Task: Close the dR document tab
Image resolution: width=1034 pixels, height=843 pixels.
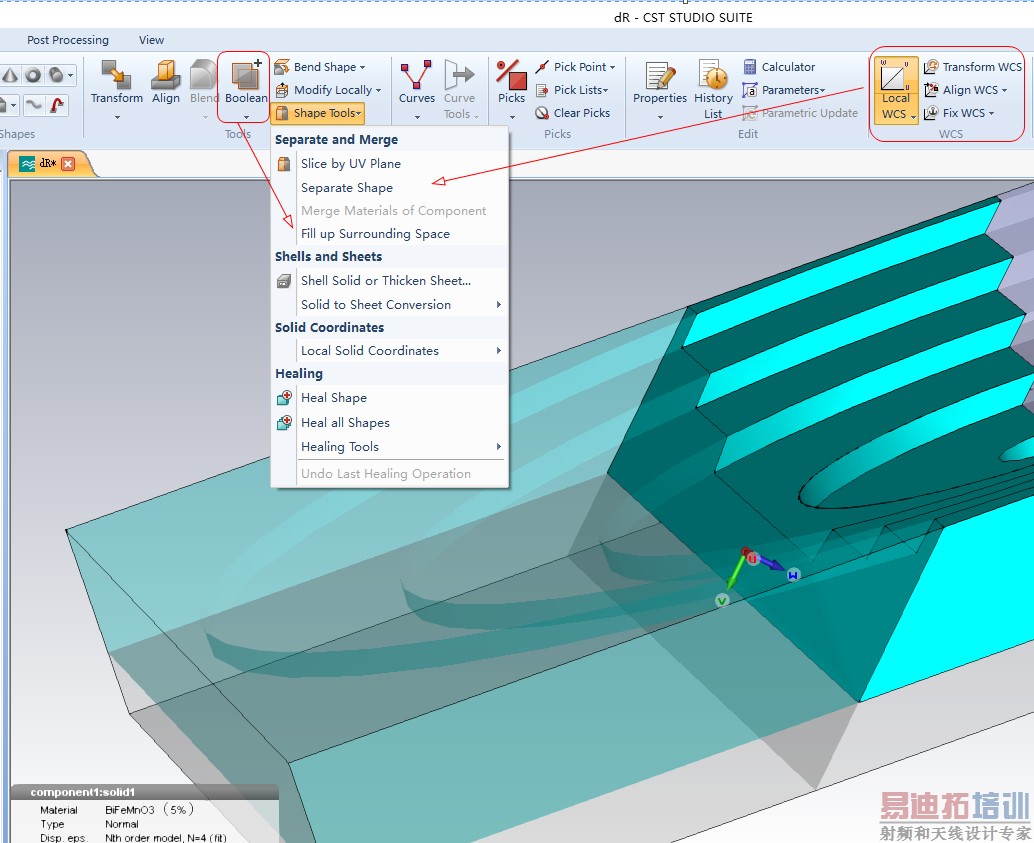Action: click(x=68, y=164)
